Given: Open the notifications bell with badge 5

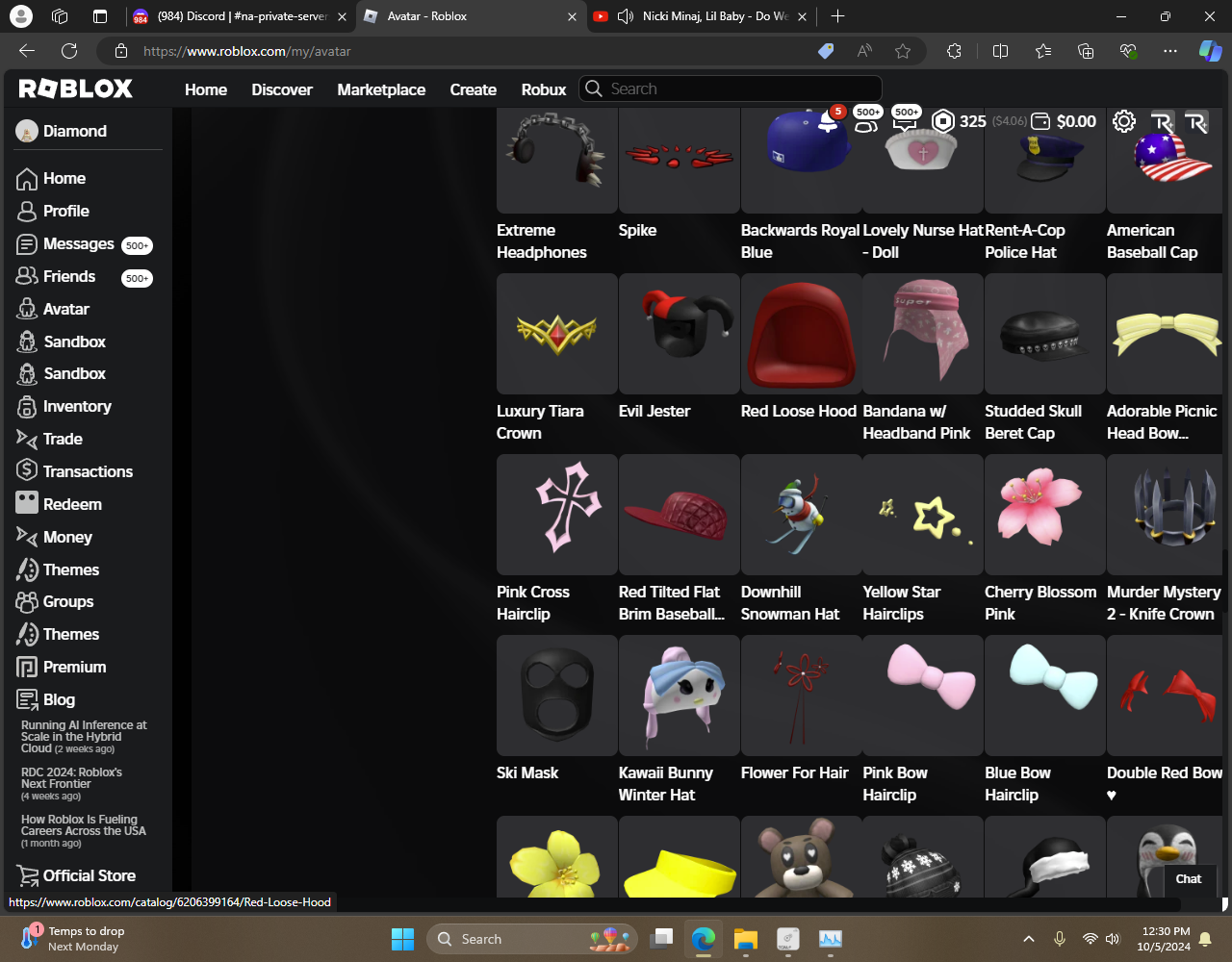Looking at the screenshot, I should click(828, 121).
